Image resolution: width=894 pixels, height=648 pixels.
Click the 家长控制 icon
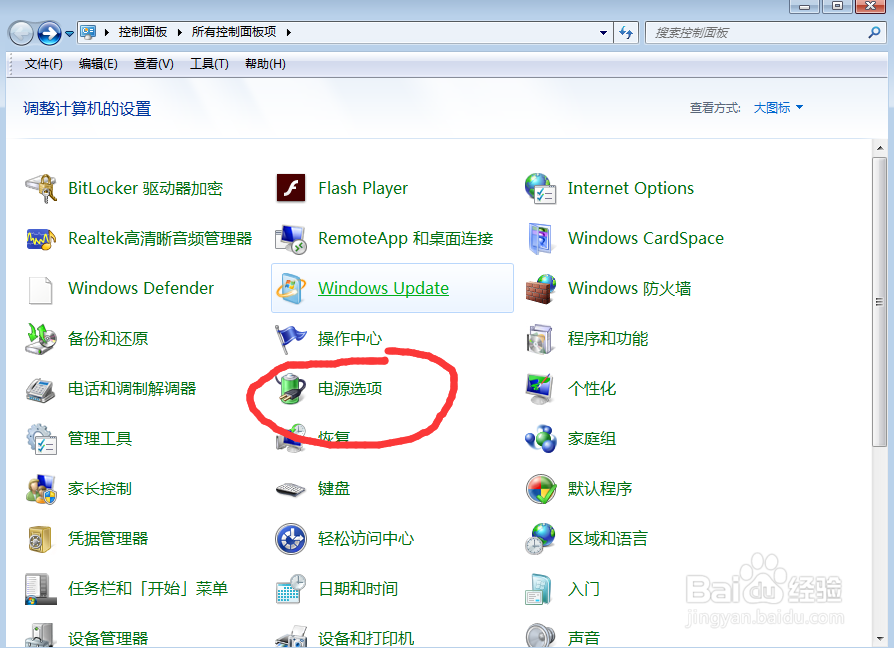click(x=41, y=489)
